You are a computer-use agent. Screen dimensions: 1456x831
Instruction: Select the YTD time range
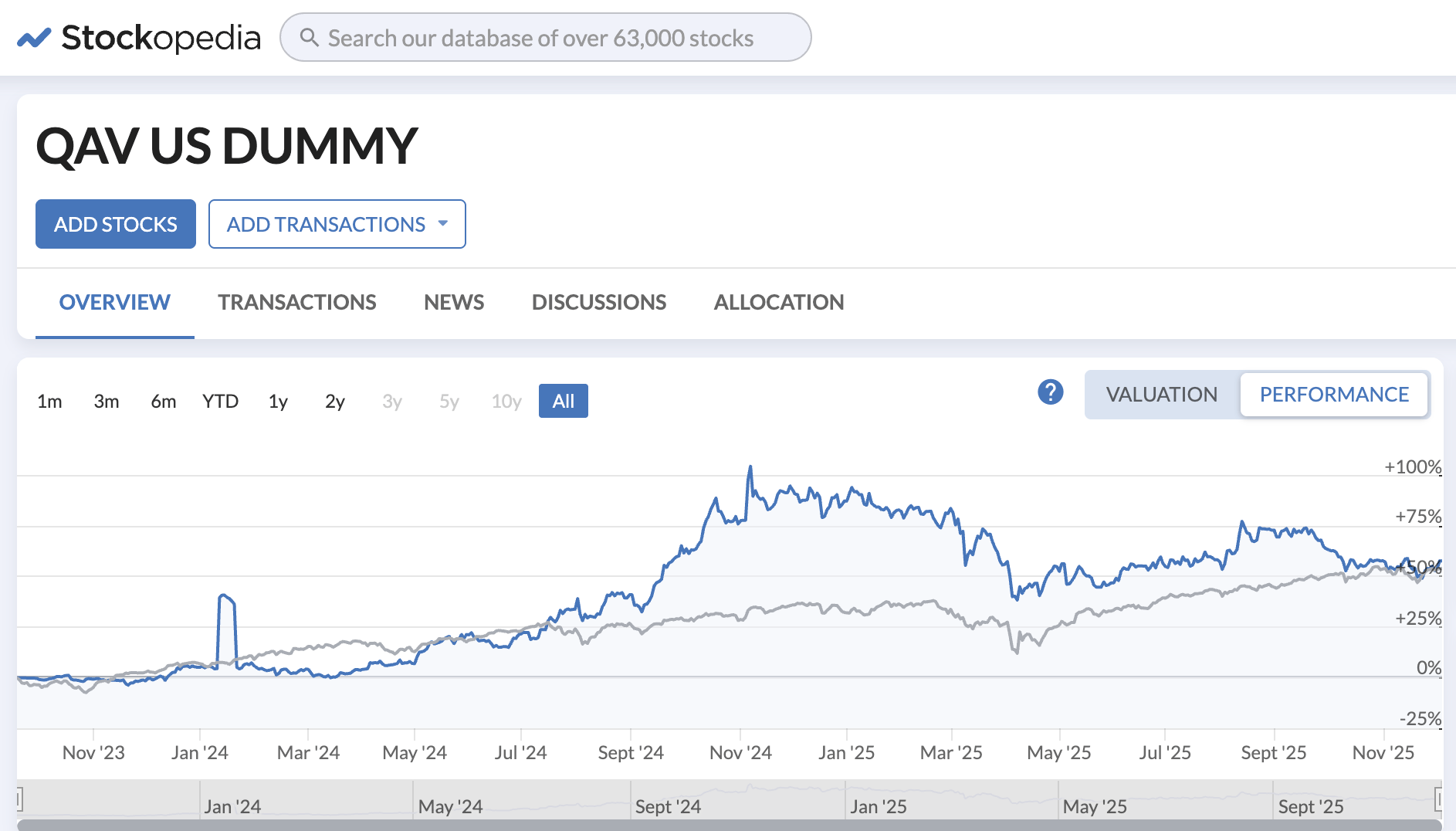tap(221, 401)
